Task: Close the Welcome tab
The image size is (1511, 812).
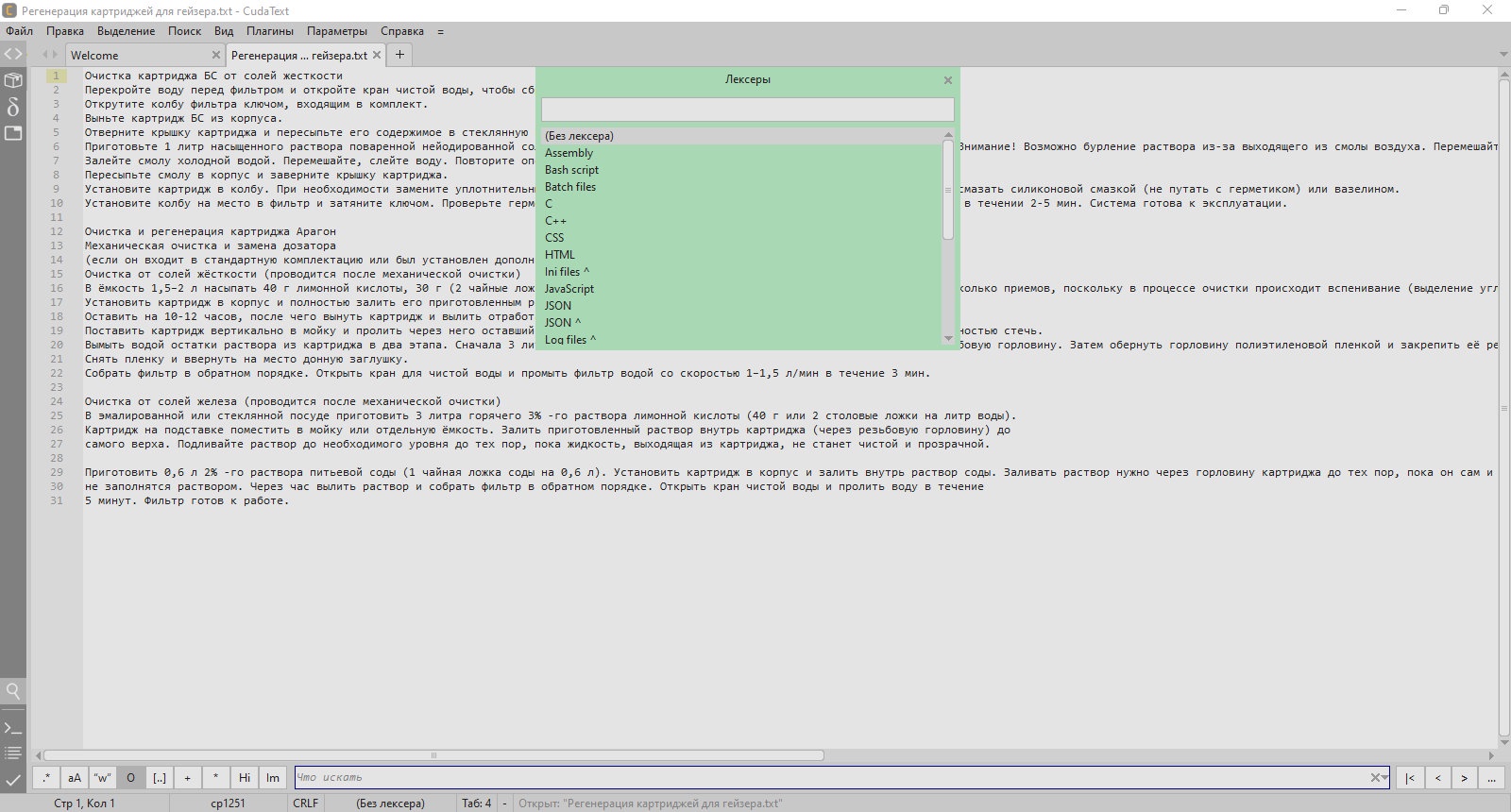Action: [216, 55]
